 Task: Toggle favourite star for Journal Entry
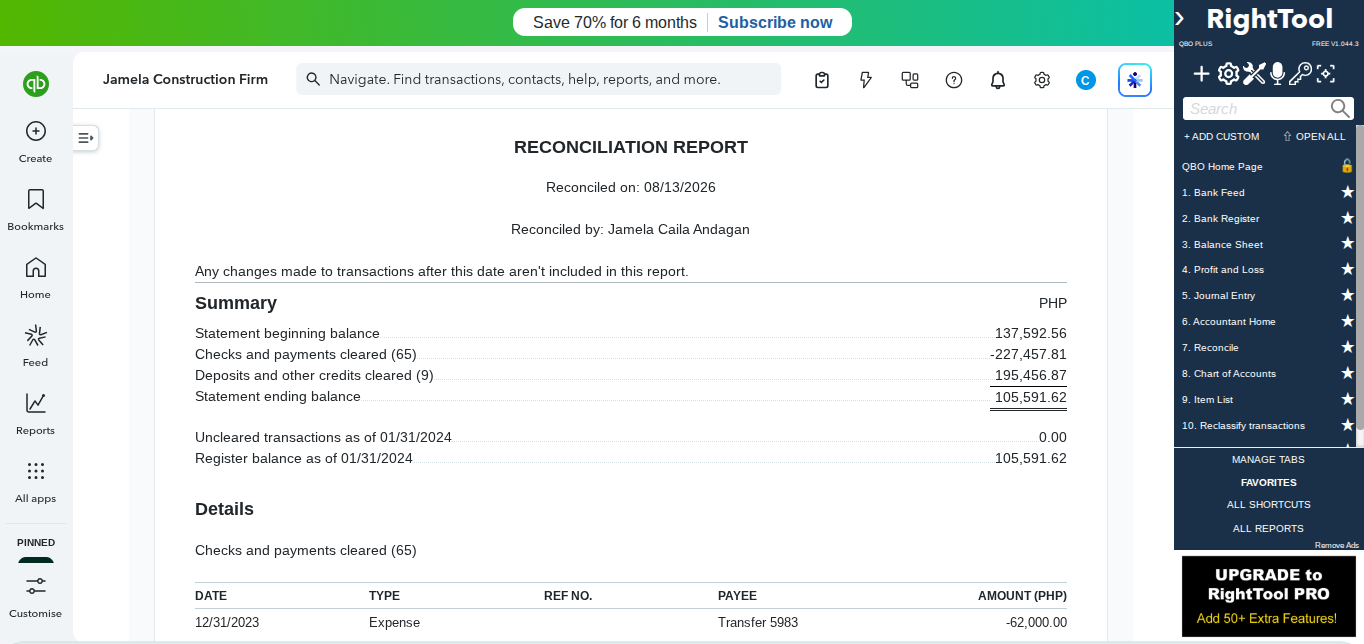[x=1347, y=296]
